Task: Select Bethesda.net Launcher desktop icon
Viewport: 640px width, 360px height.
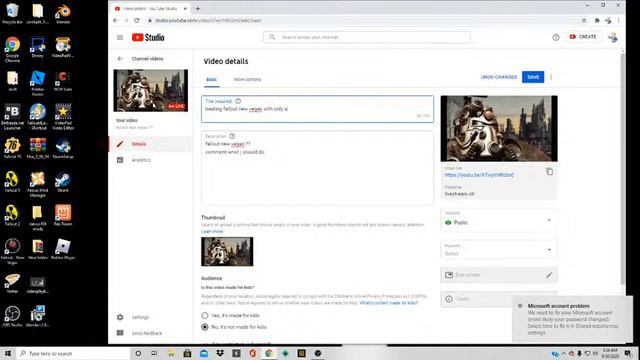Action: click(12, 117)
